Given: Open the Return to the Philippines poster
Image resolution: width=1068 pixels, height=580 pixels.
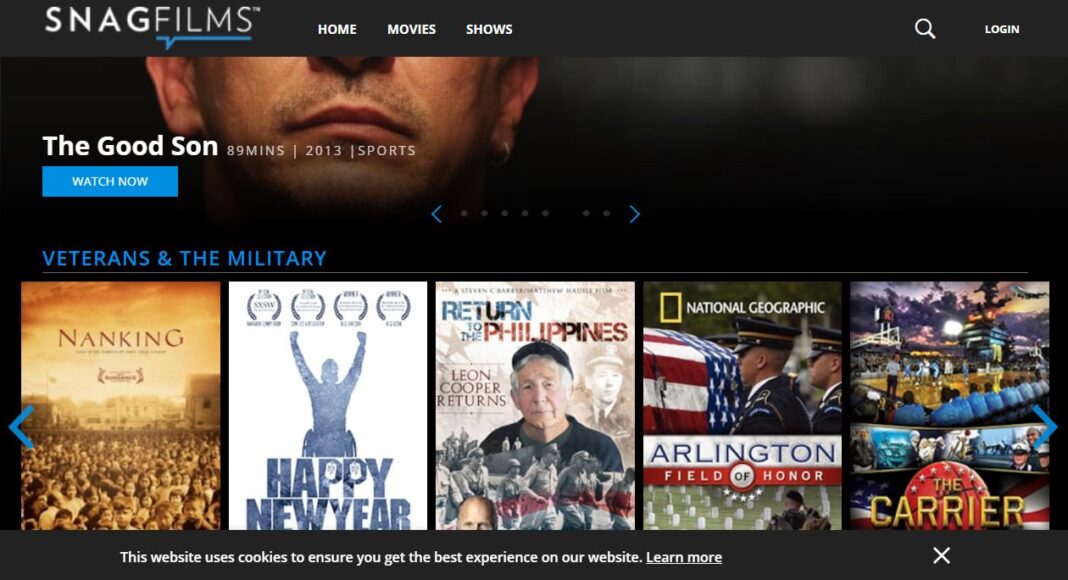Looking at the screenshot, I should pyautogui.click(x=535, y=406).
